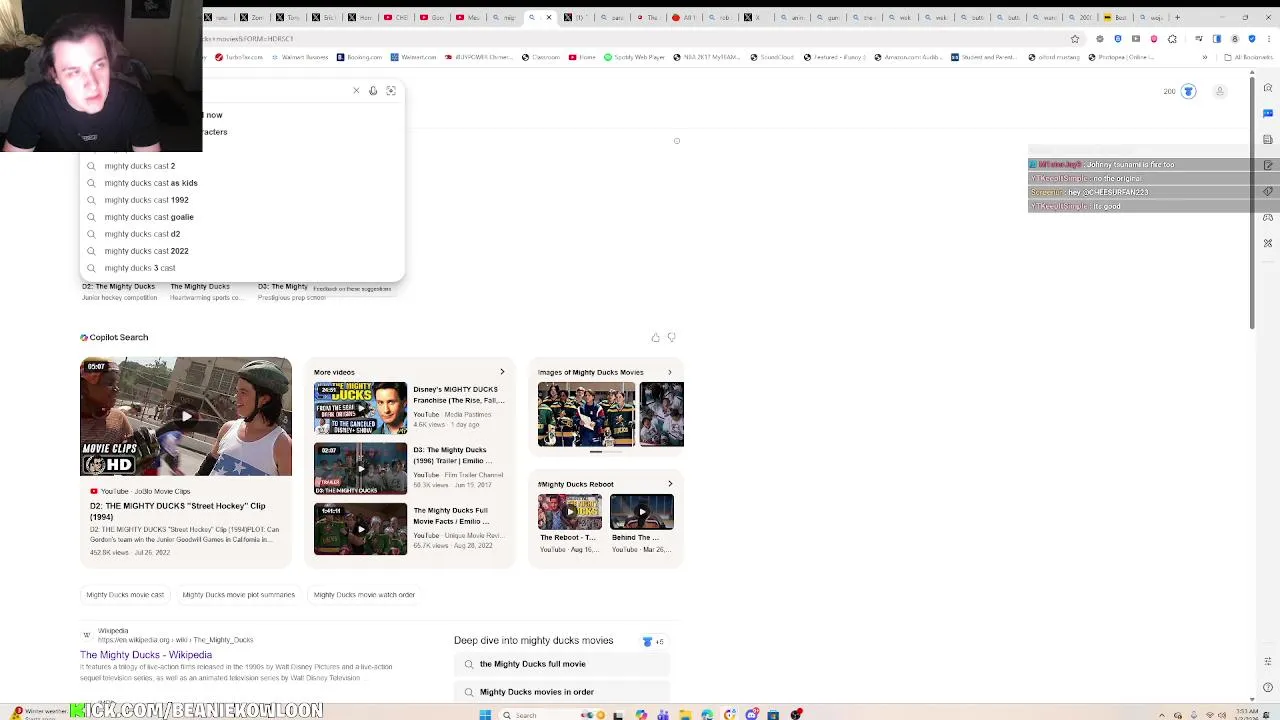The width and height of the screenshot is (1280, 720).
Task: Thumbs up the Copilot Search result
Action: [655, 338]
